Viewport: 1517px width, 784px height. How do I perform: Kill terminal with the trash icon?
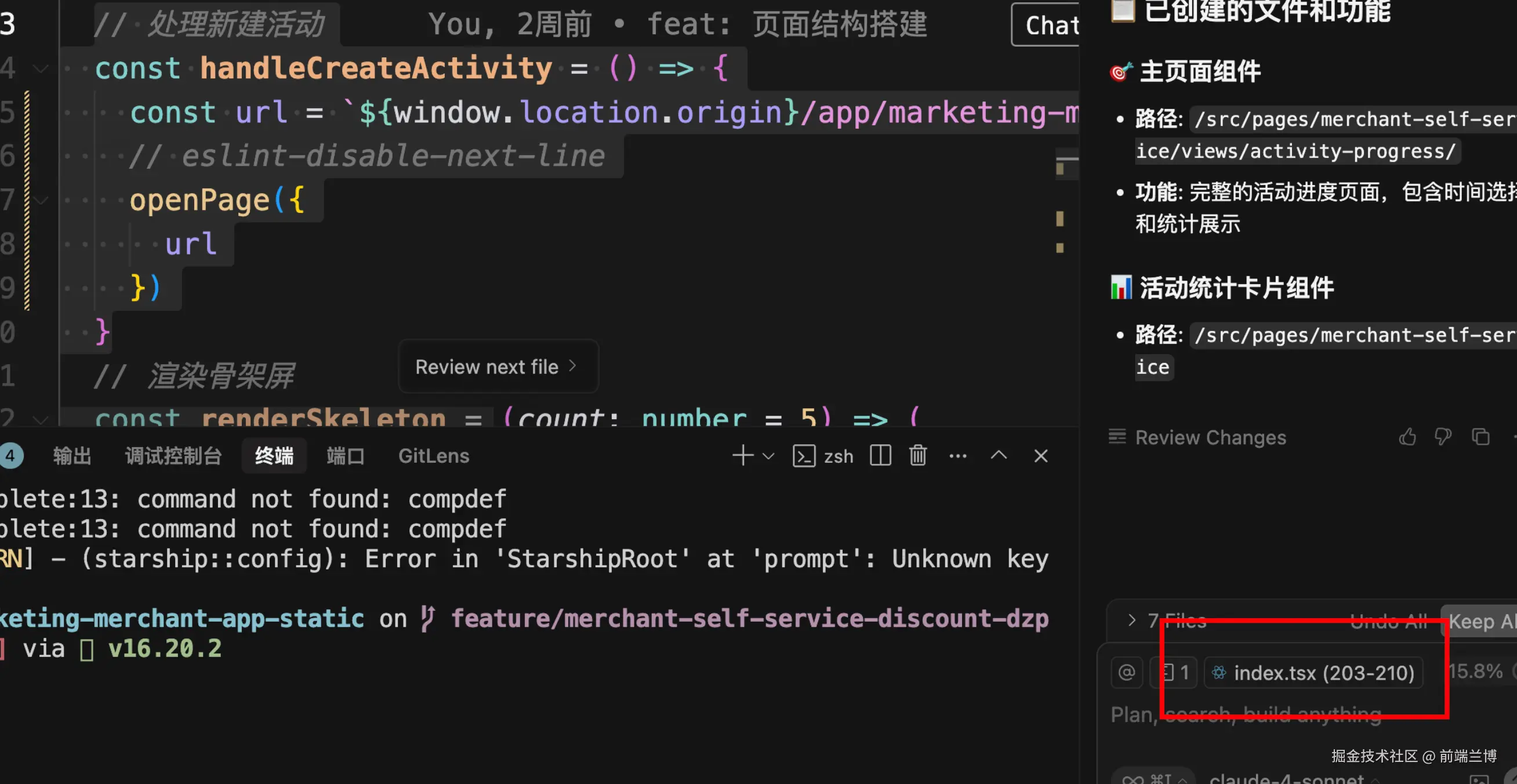[917, 456]
